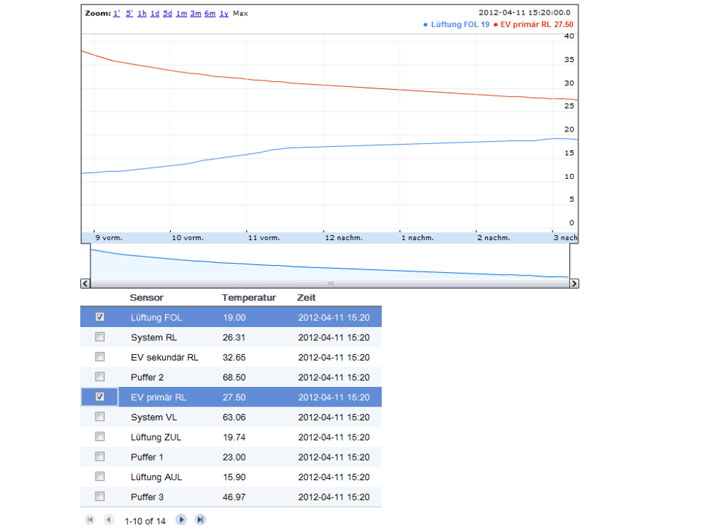Tick the Lüftung AUL checkbox
Screen dimensions: 713x531
pyautogui.click(x=100, y=477)
